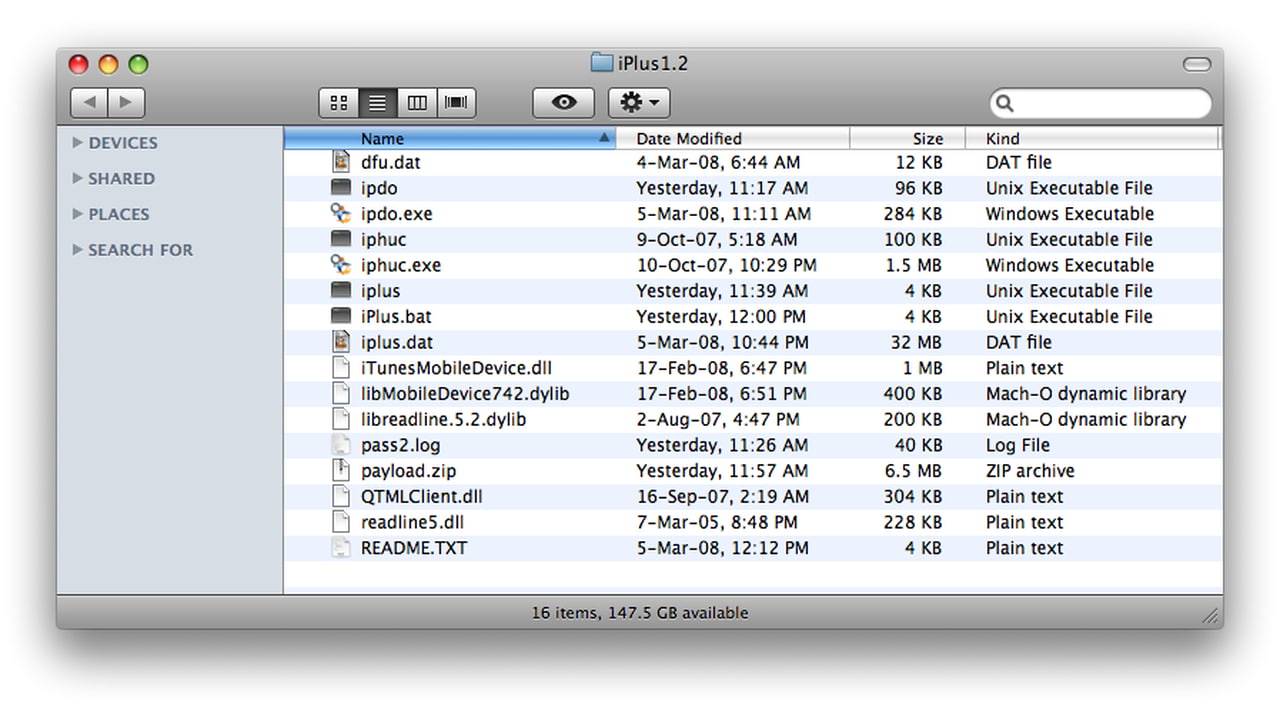
Task: Sort by the Kind column header
Action: pos(1093,138)
